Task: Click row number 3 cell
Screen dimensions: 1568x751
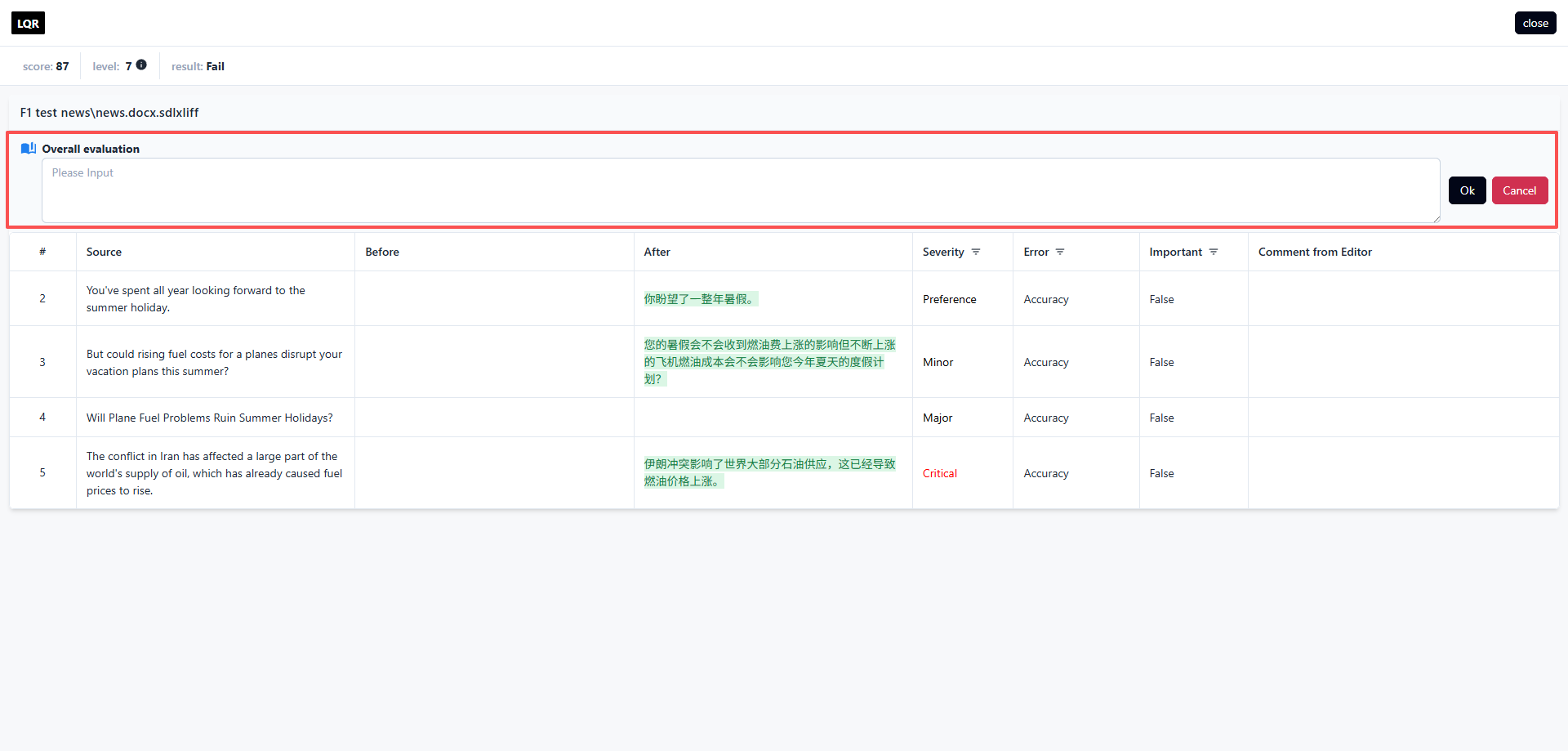Action: (42, 362)
